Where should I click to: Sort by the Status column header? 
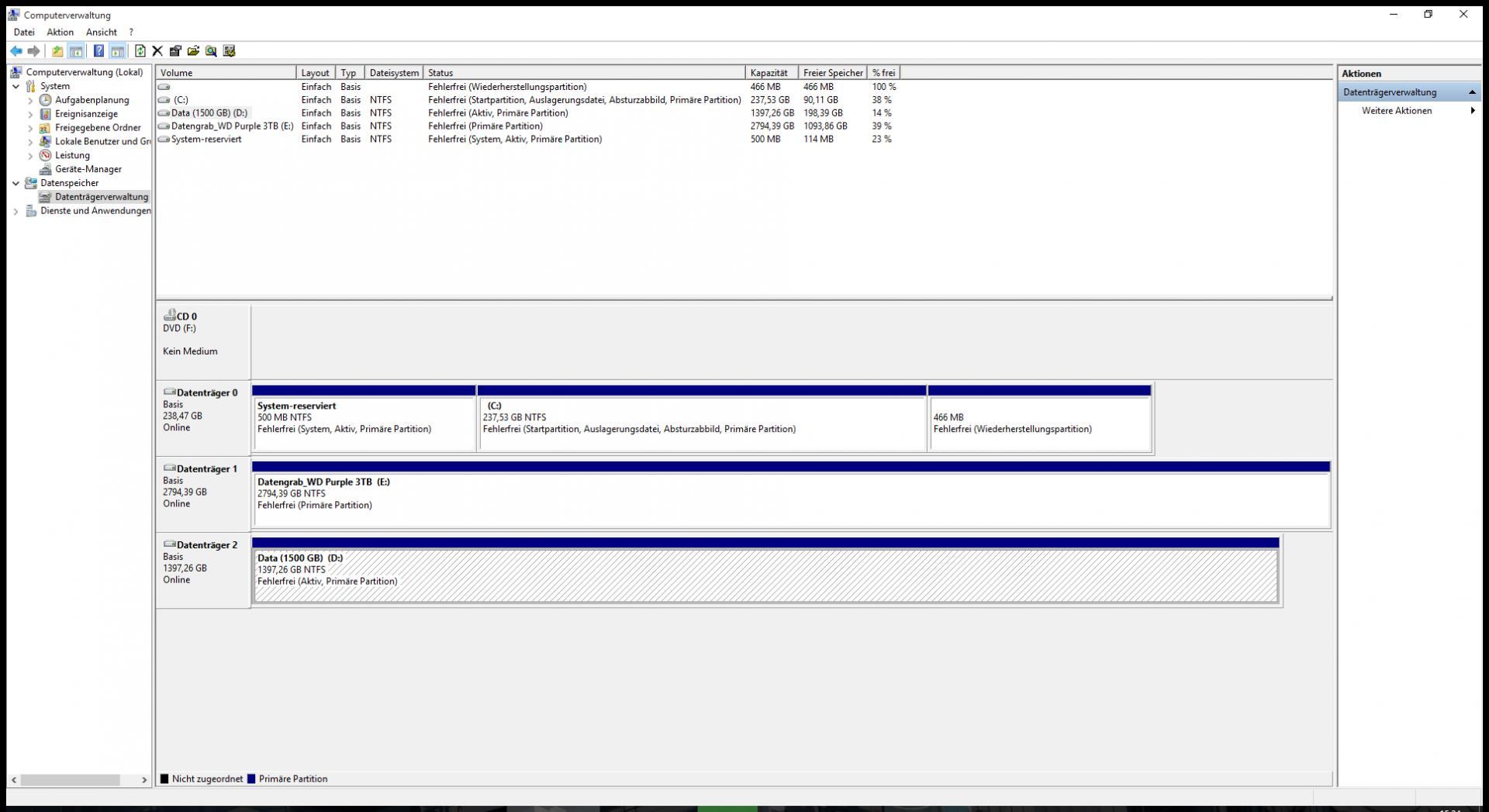coord(585,73)
